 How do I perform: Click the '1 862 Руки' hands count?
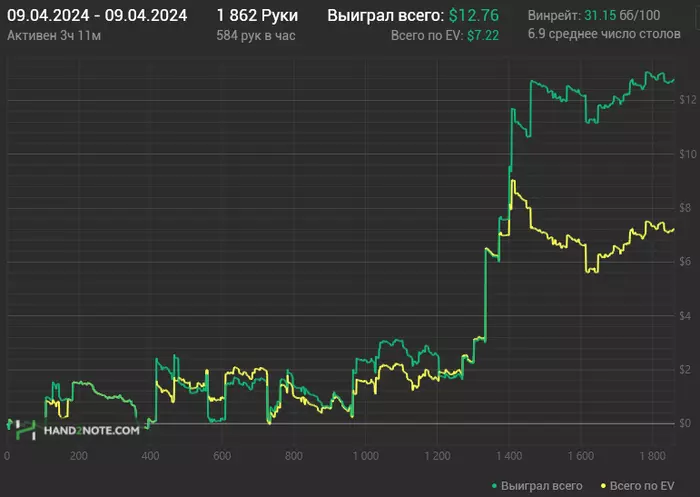(257, 16)
